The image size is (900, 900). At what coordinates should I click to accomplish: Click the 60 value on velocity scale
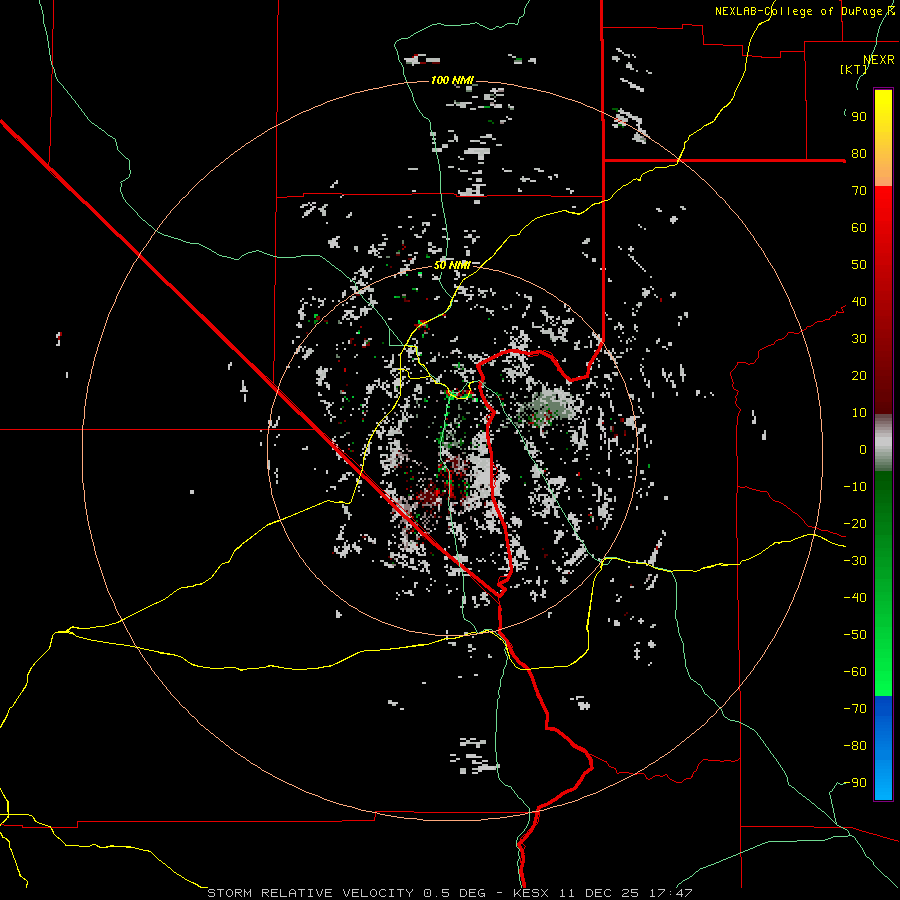859,228
